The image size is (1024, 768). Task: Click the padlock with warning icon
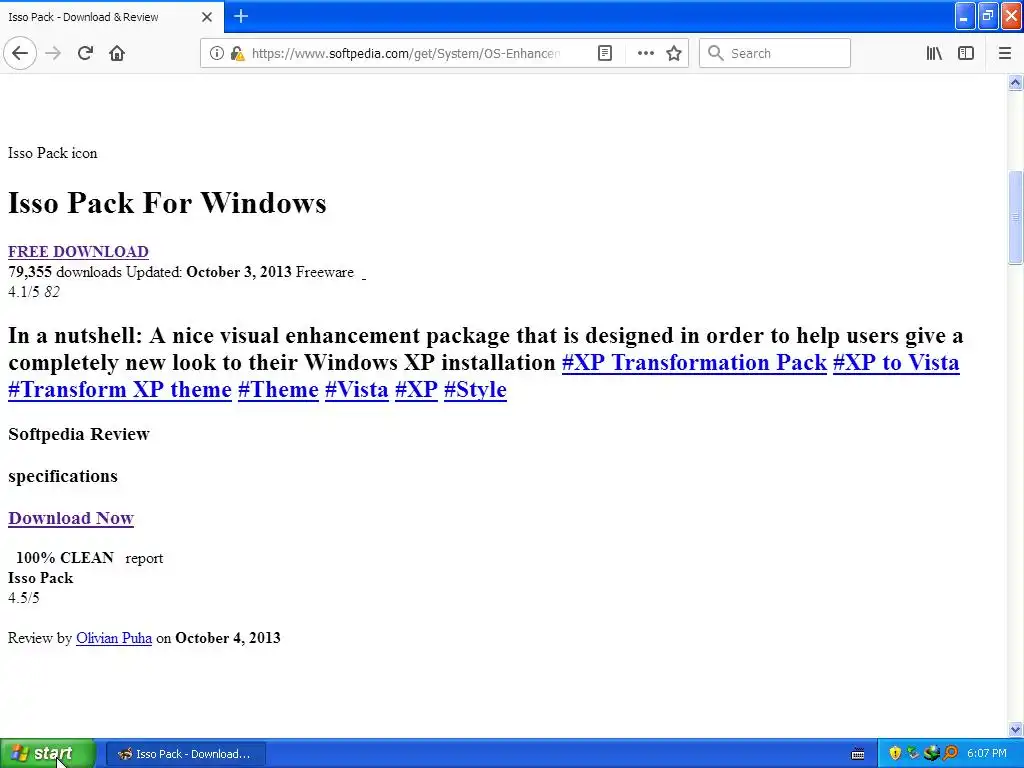coord(238,54)
